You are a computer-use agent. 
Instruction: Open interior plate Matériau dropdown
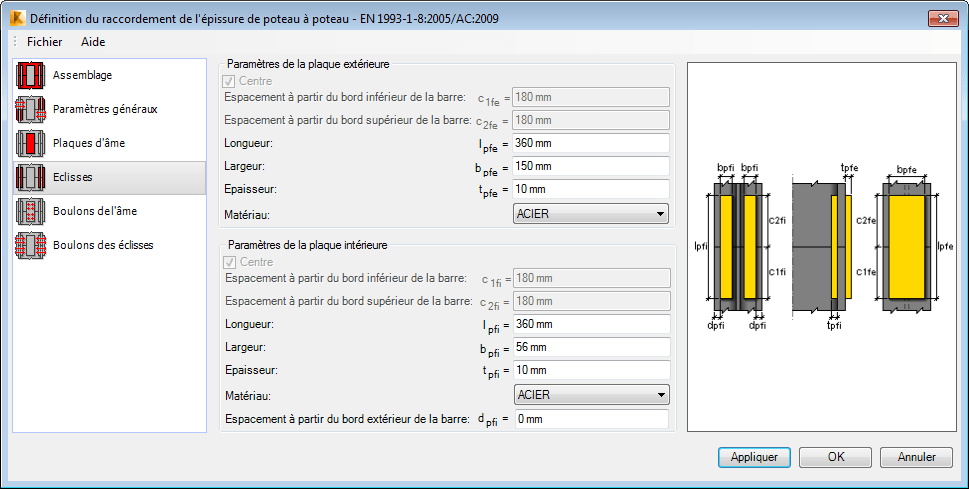click(592, 395)
